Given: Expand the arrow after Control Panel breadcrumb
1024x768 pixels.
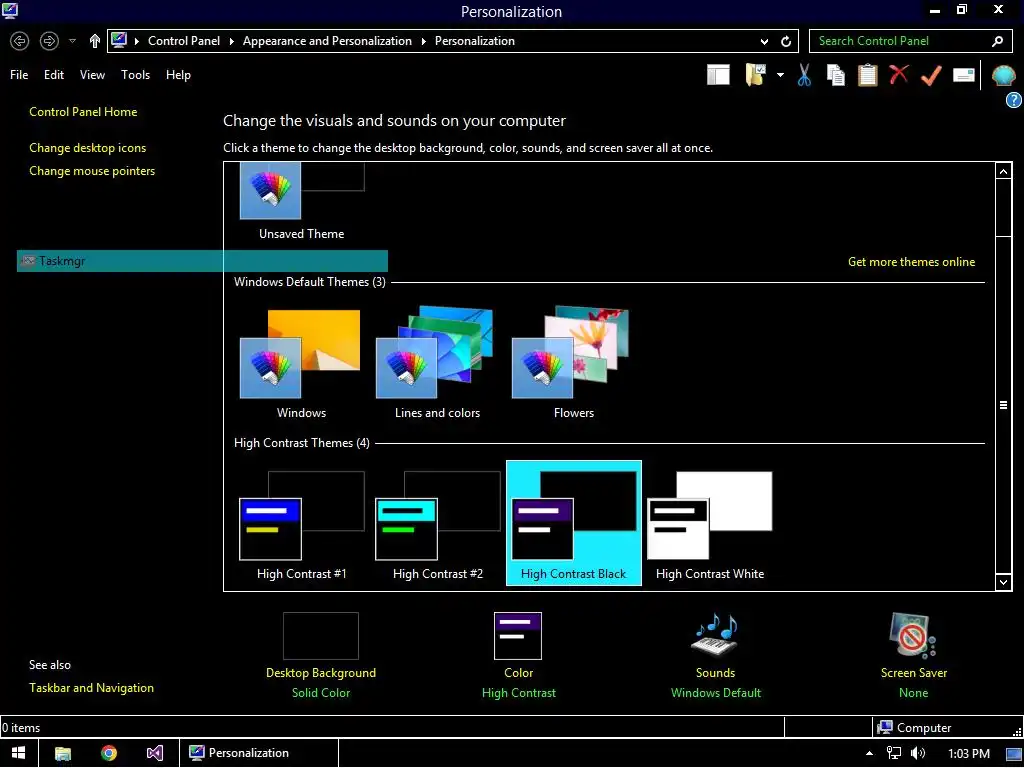Looking at the screenshot, I should [x=231, y=41].
